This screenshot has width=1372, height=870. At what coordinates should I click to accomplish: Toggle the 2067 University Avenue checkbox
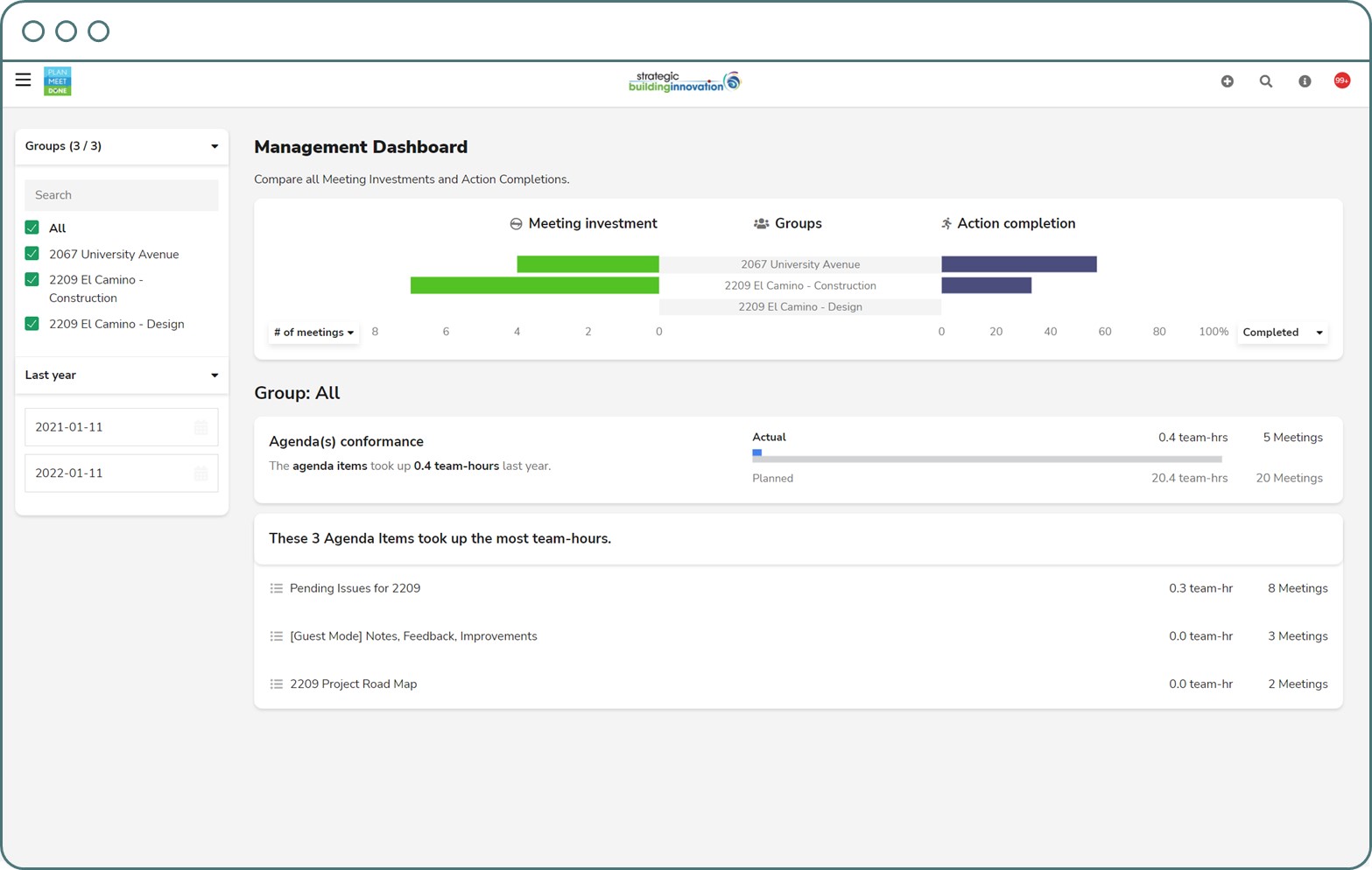click(x=32, y=254)
